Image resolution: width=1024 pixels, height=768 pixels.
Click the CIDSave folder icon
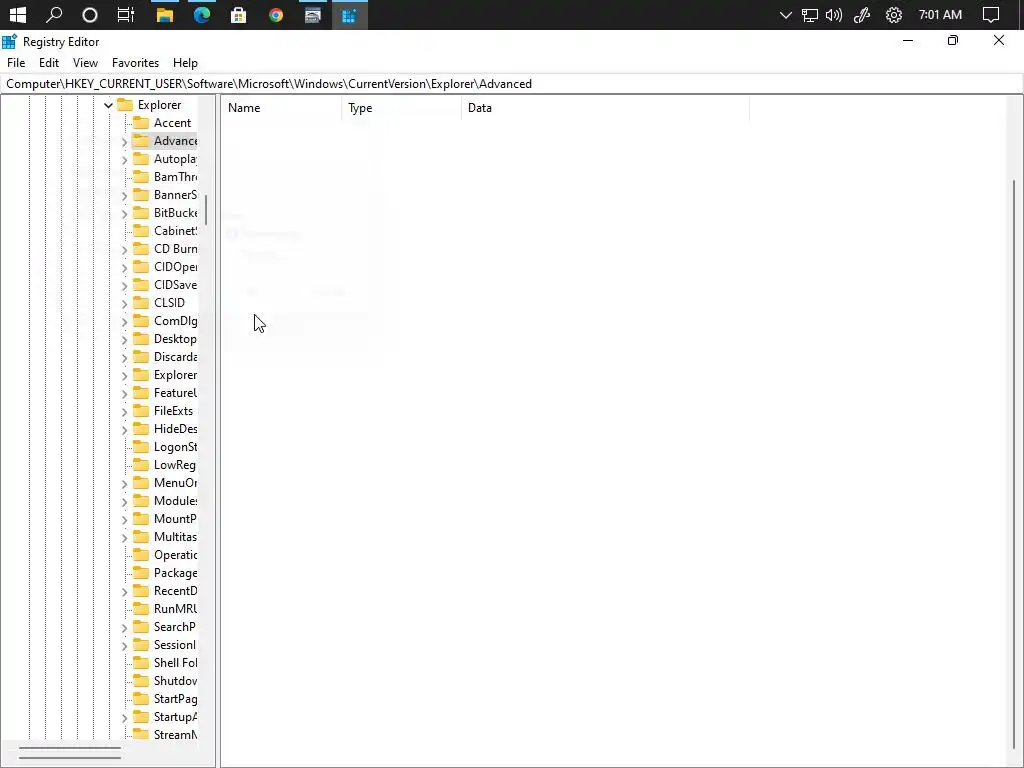141,285
